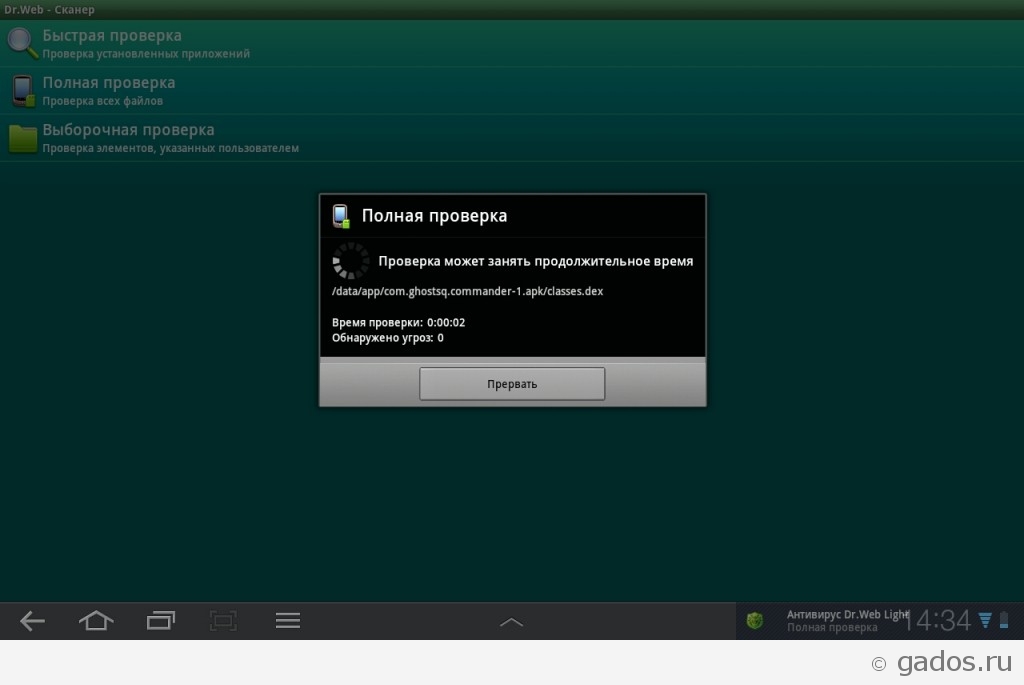
Task: Open the recent apps icon
Action: (161, 620)
